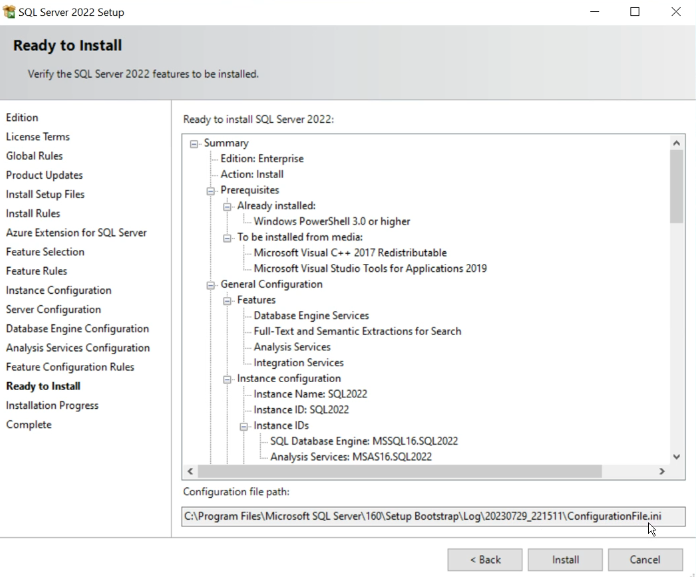This screenshot has height=577, width=696.
Task: Click the horizontal scrollbar thumb in summary
Action: coord(399,471)
